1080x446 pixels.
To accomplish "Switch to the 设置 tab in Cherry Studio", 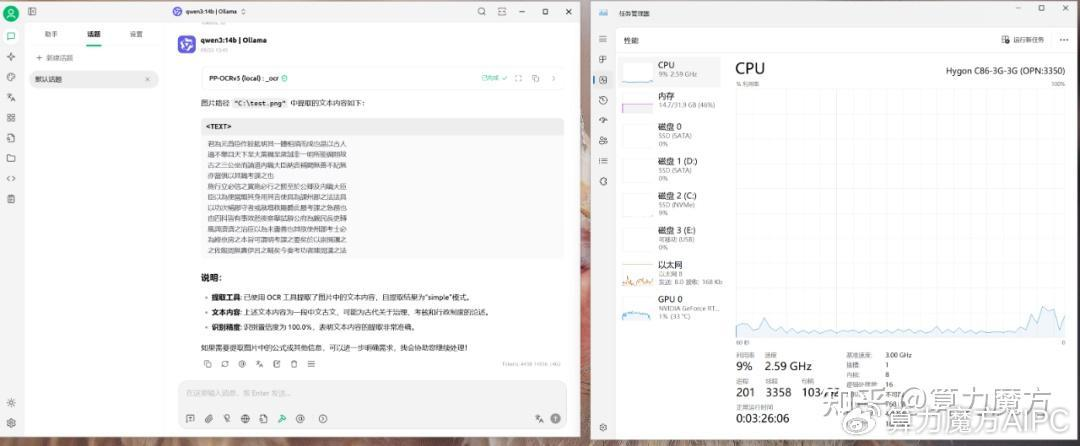I will [136, 34].
